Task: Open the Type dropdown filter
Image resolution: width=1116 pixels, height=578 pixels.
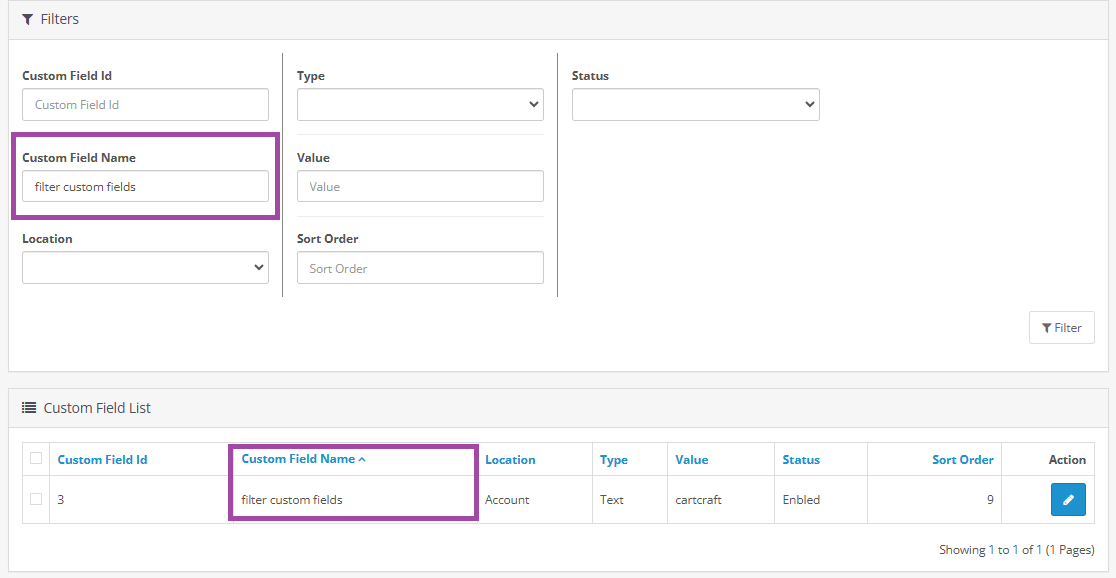Action: coord(420,104)
